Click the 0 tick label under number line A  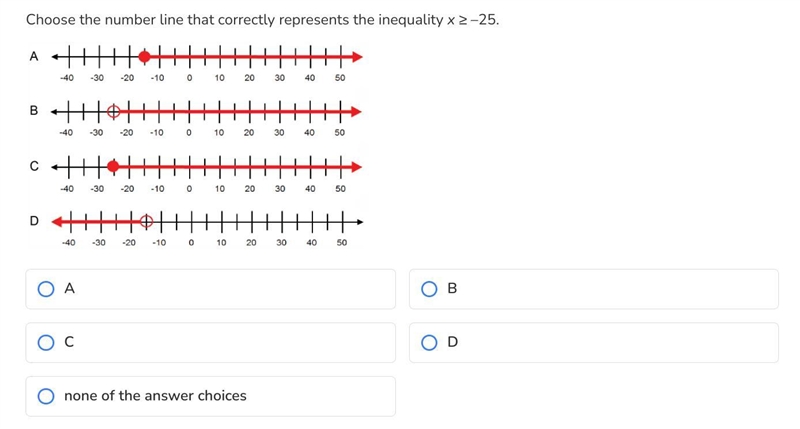point(189,78)
